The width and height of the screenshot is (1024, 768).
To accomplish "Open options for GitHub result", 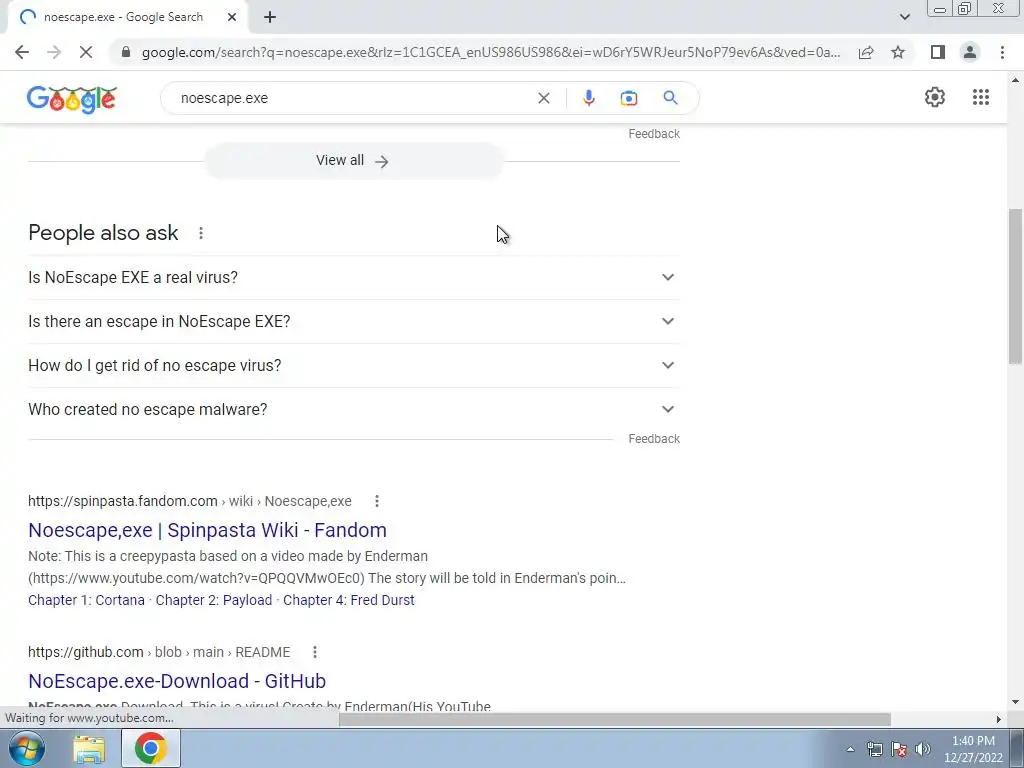I will pos(315,652).
